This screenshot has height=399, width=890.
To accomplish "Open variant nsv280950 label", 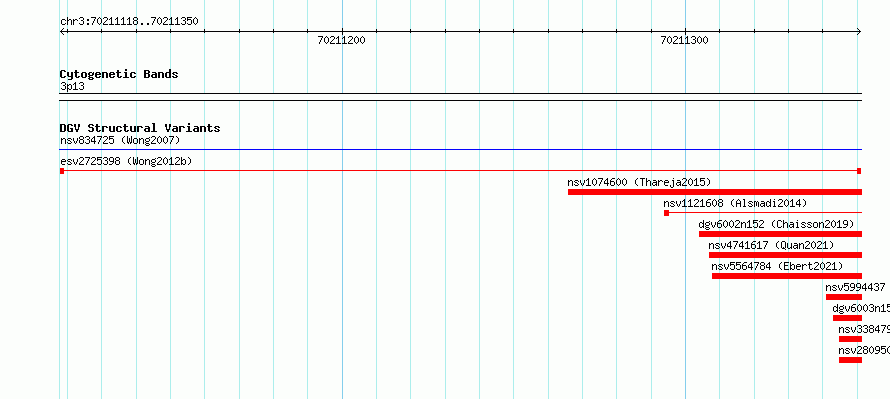I will (864, 350).
